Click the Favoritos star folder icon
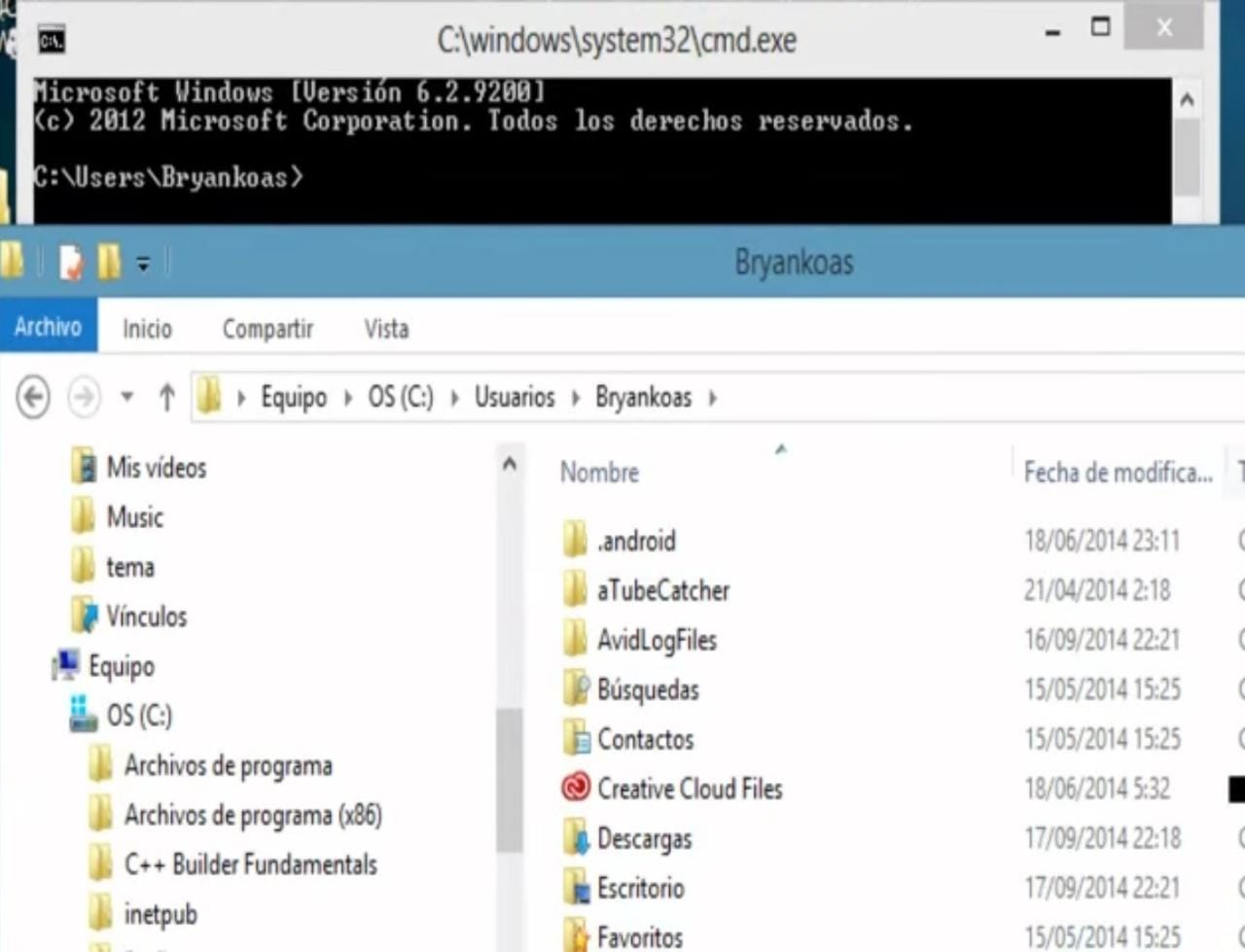 coord(576,935)
